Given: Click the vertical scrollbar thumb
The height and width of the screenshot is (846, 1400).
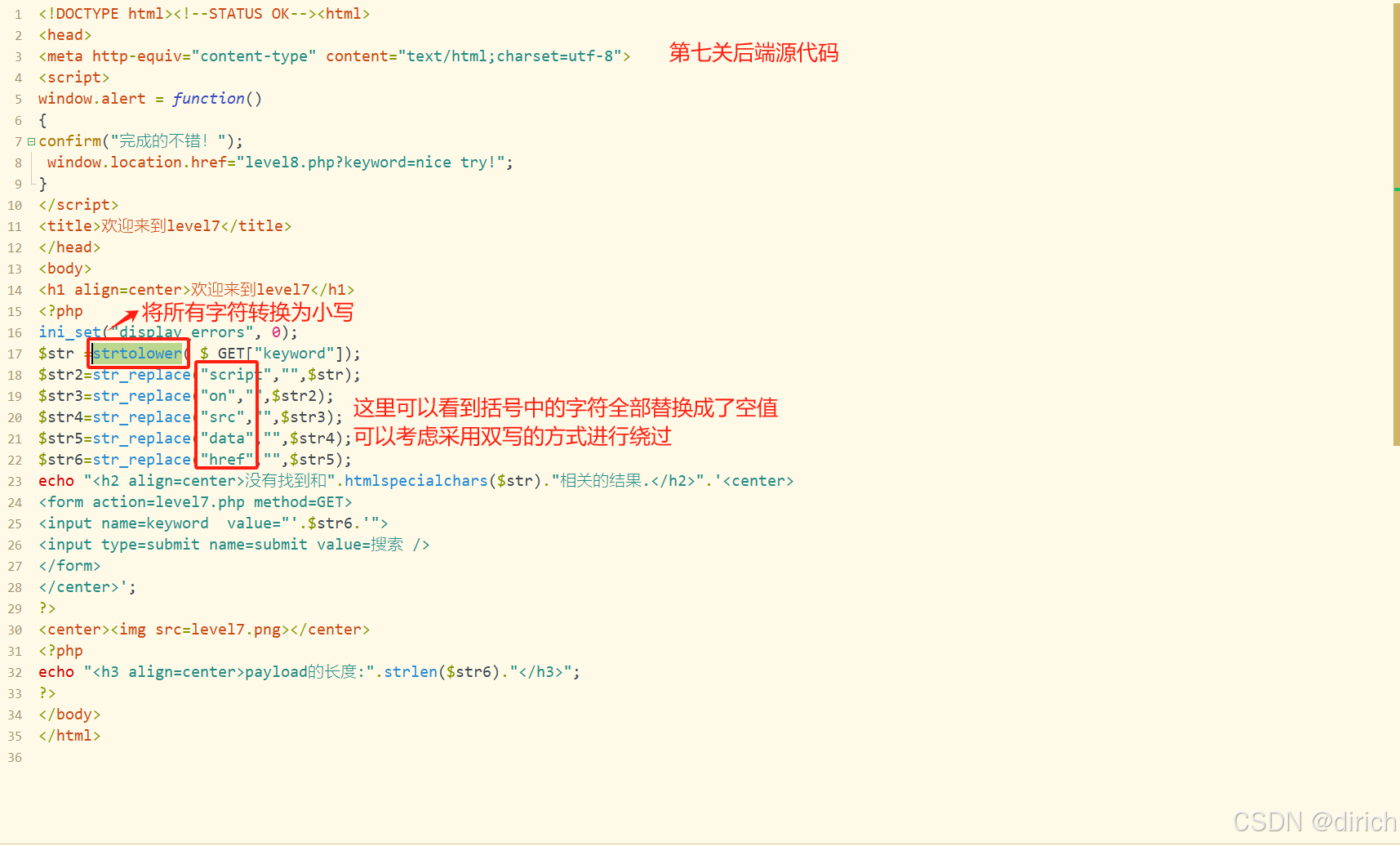Looking at the screenshot, I should point(1396,224).
